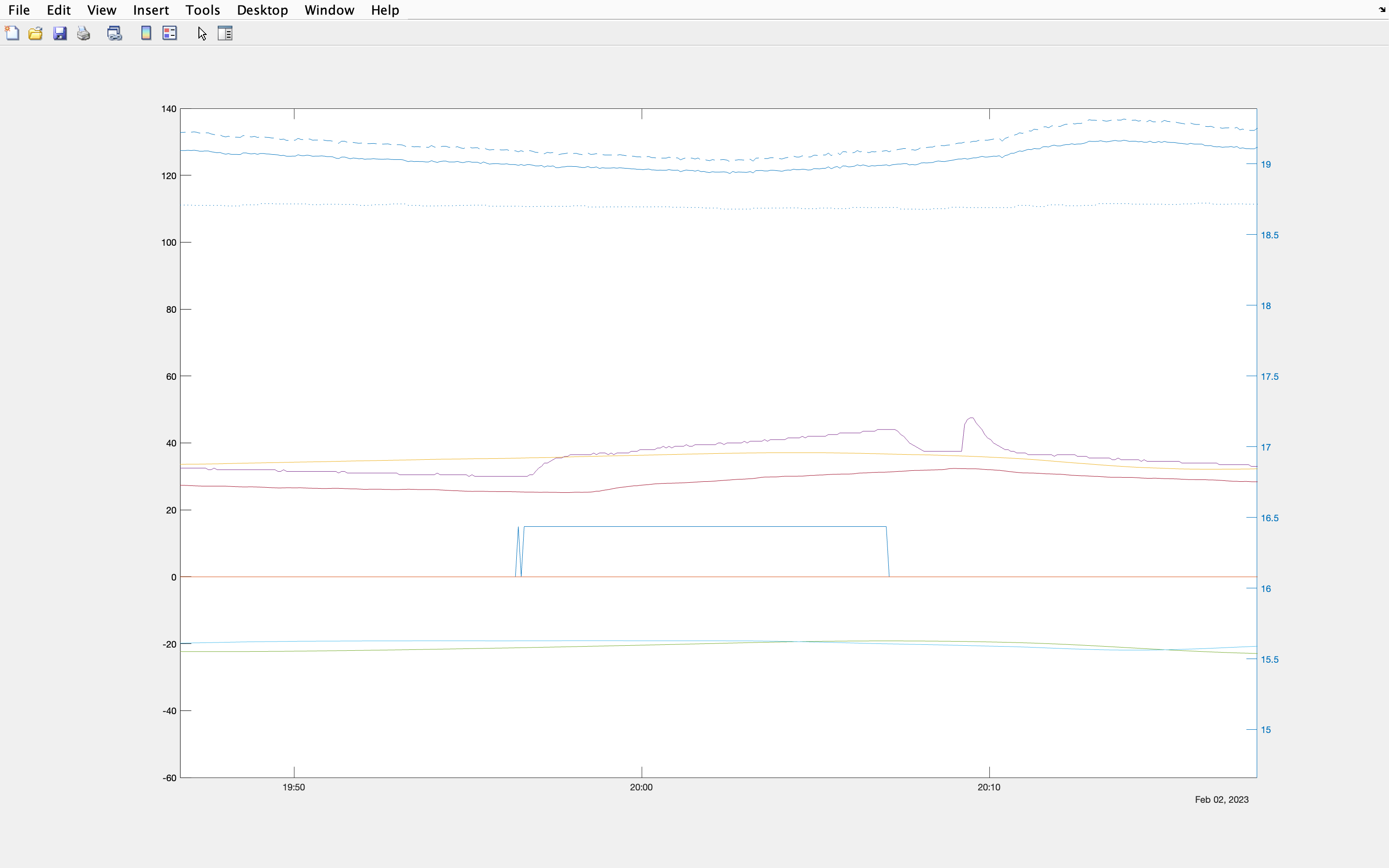Click the 19:50 x-axis tick label
This screenshot has height=868, width=1389.
[294, 787]
